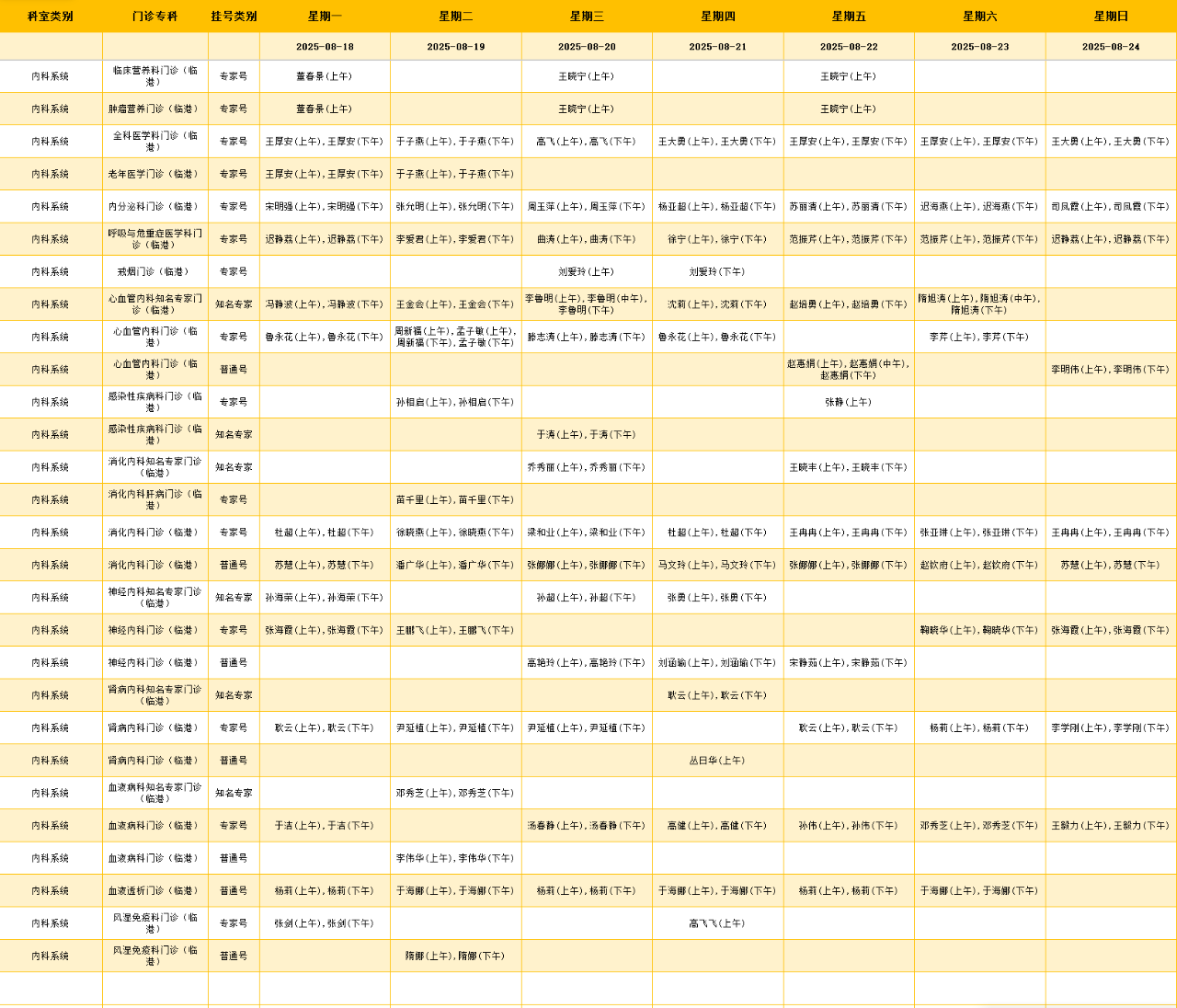The image size is (1177, 1008).
Task: Select the 星期日 header cell
Action: [1111, 17]
